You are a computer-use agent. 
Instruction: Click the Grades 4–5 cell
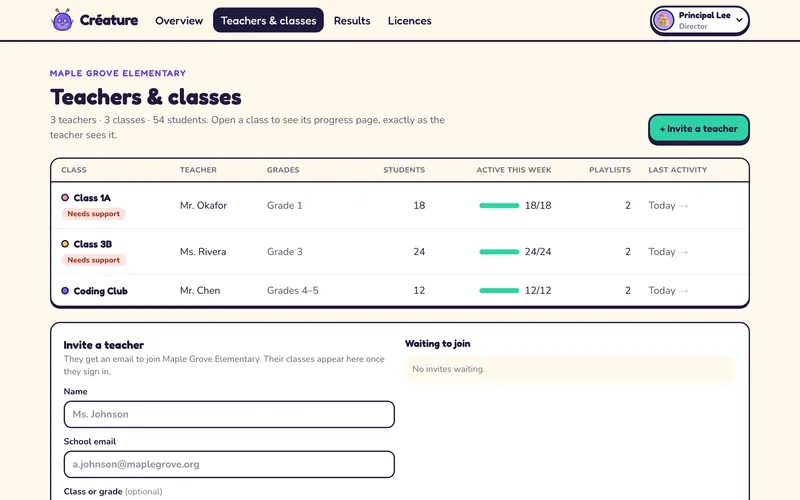click(293, 290)
